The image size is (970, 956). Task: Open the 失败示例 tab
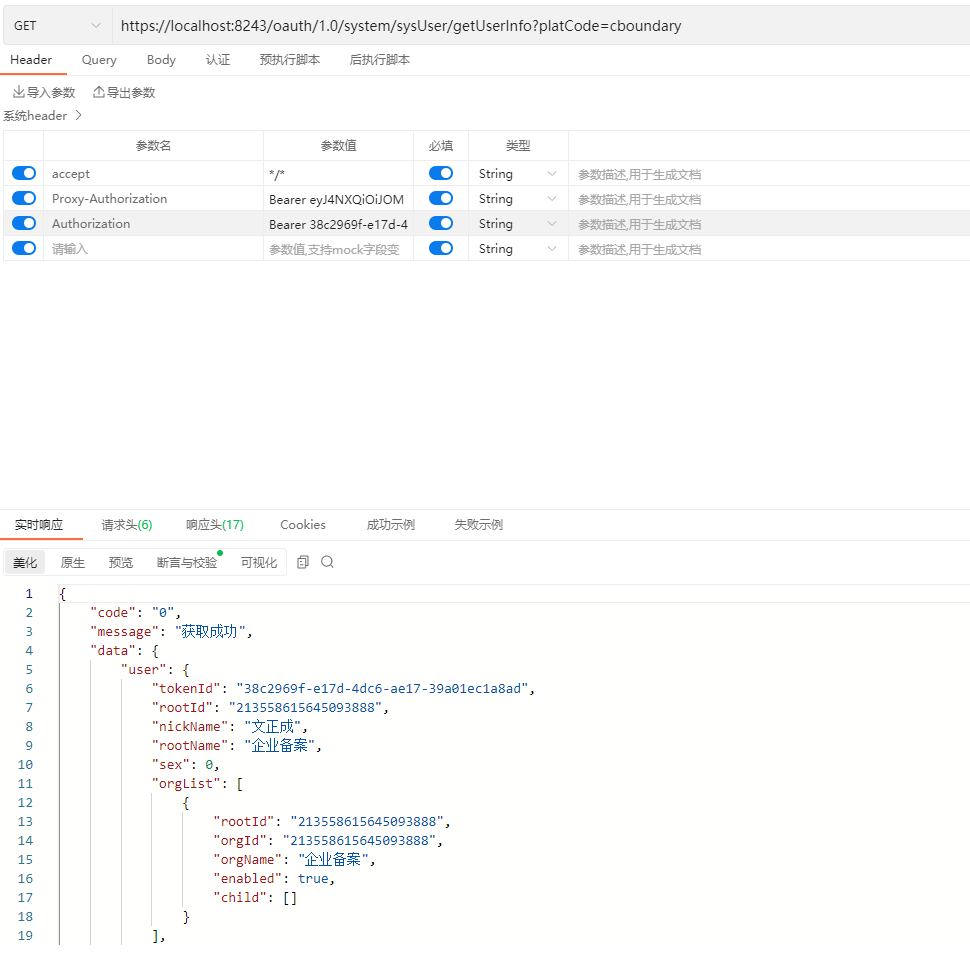tap(478, 525)
